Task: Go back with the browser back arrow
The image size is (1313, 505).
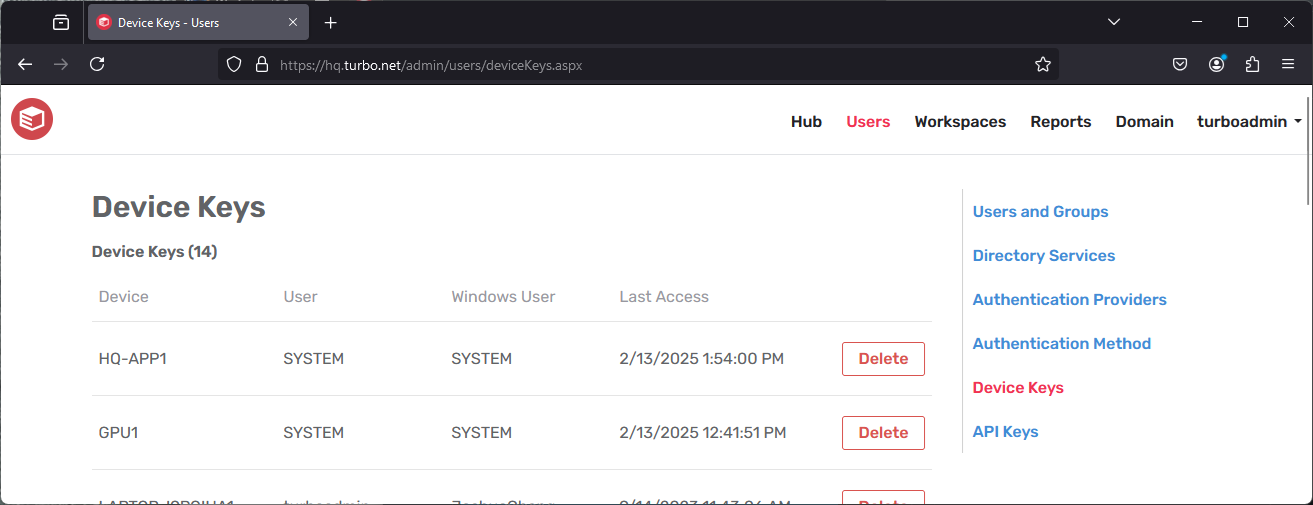Action: [x=25, y=64]
